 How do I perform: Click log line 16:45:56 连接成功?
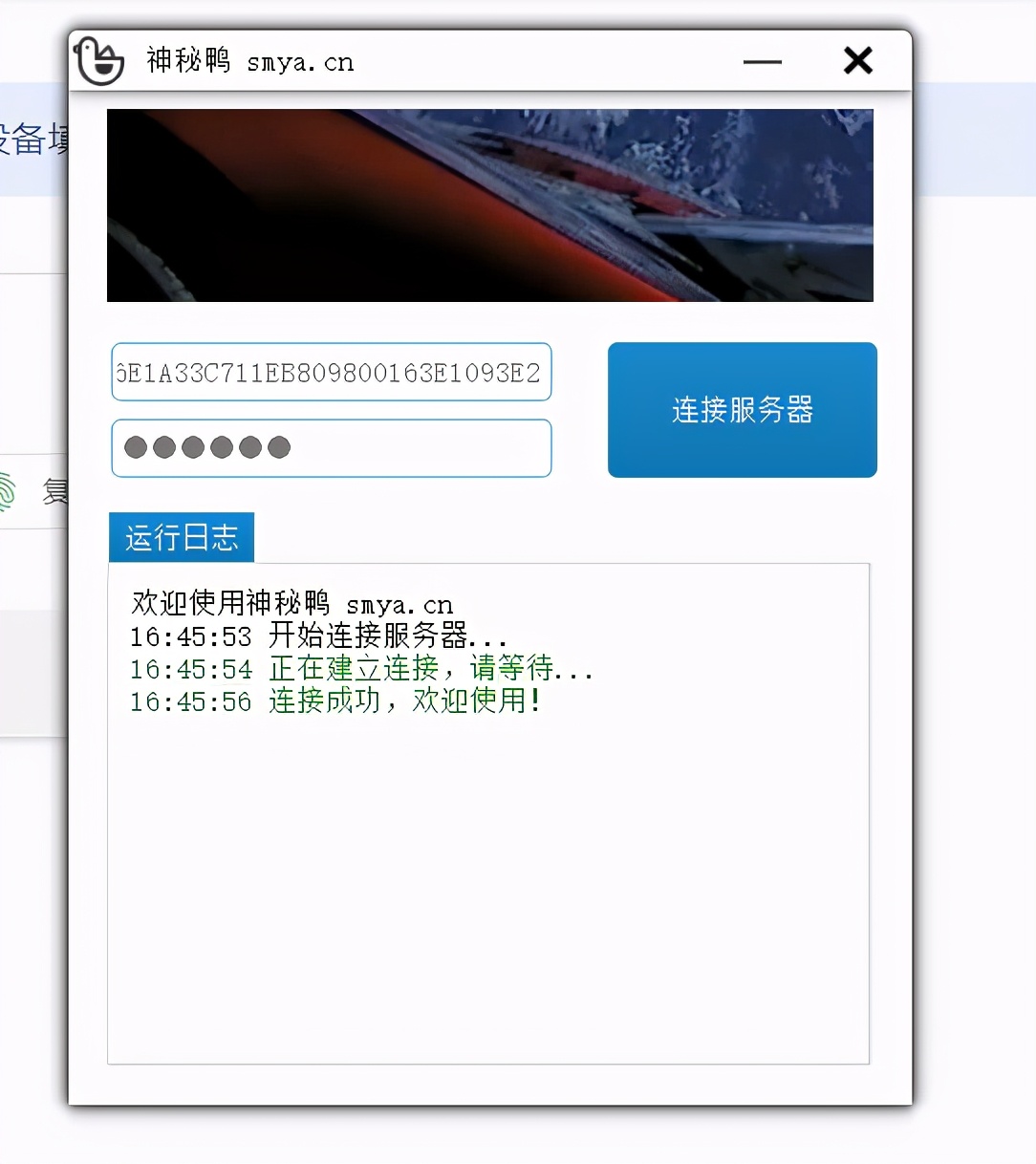pos(335,701)
